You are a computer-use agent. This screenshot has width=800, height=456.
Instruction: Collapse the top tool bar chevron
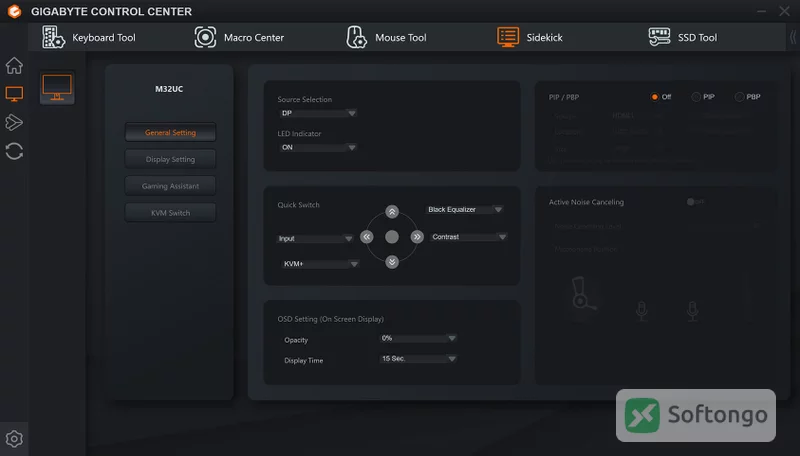click(x=792, y=37)
